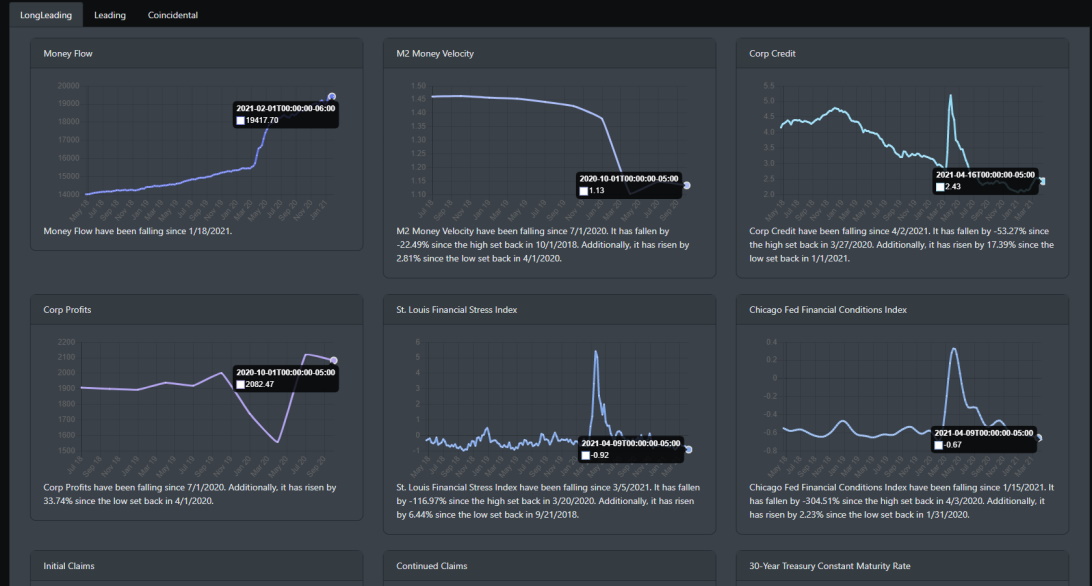Click the last data point on M2 Money Velocity chart

[687, 185]
